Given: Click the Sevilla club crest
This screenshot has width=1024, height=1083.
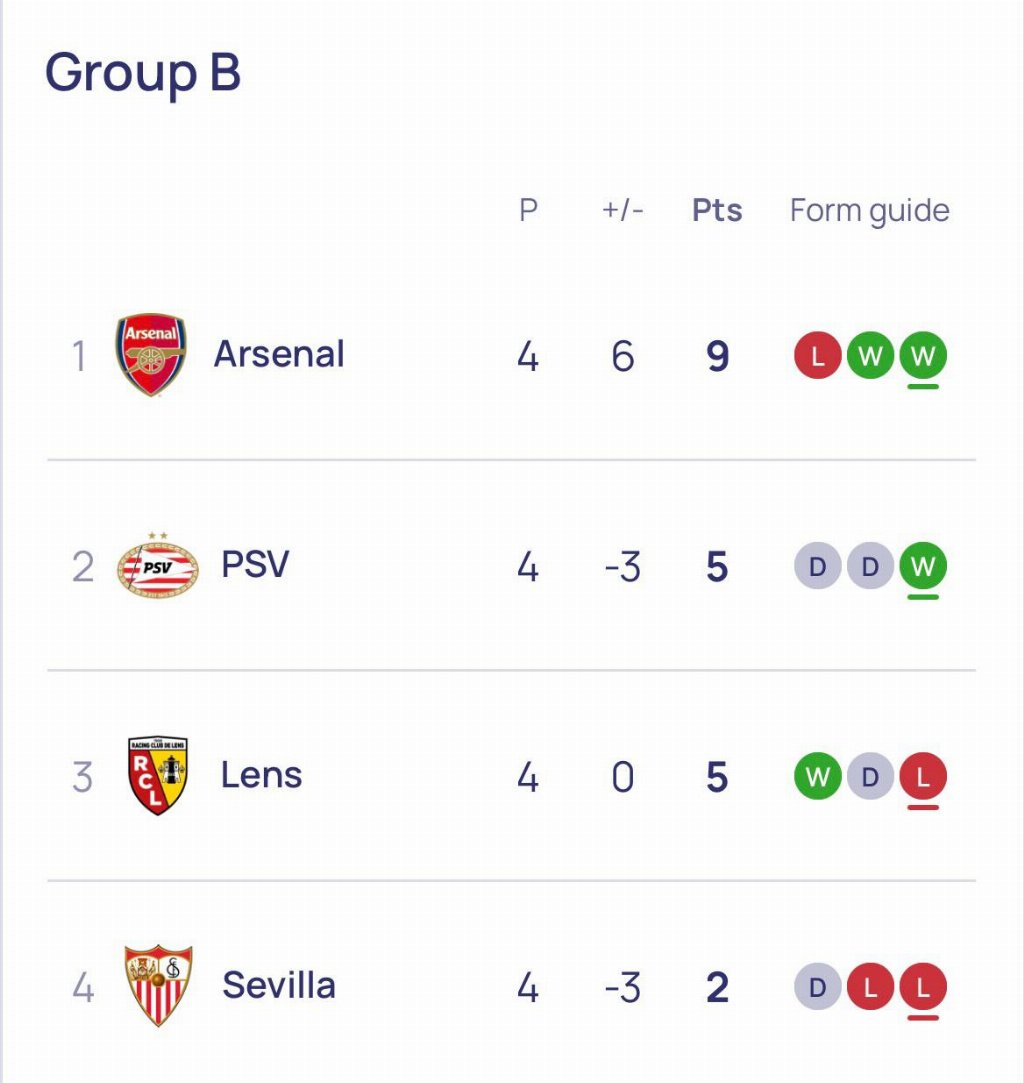Looking at the screenshot, I should [158, 986].
